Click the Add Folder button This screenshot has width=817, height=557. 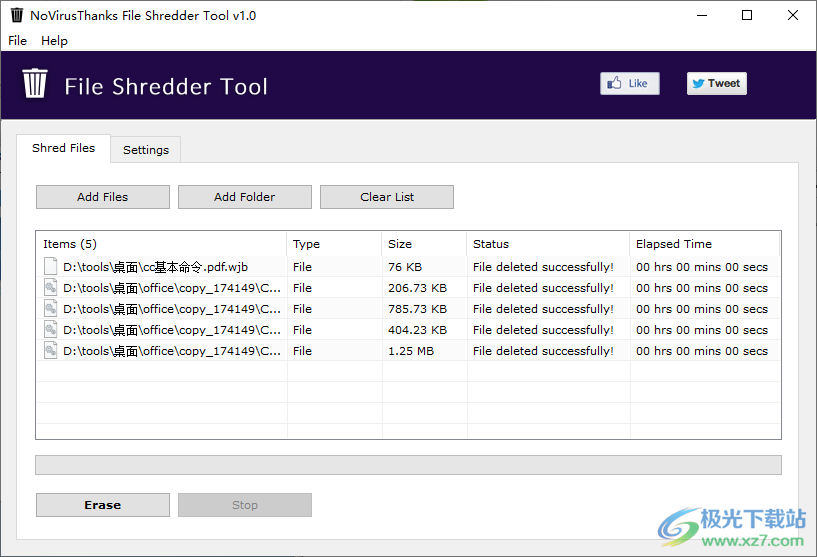tap(245, 197)
